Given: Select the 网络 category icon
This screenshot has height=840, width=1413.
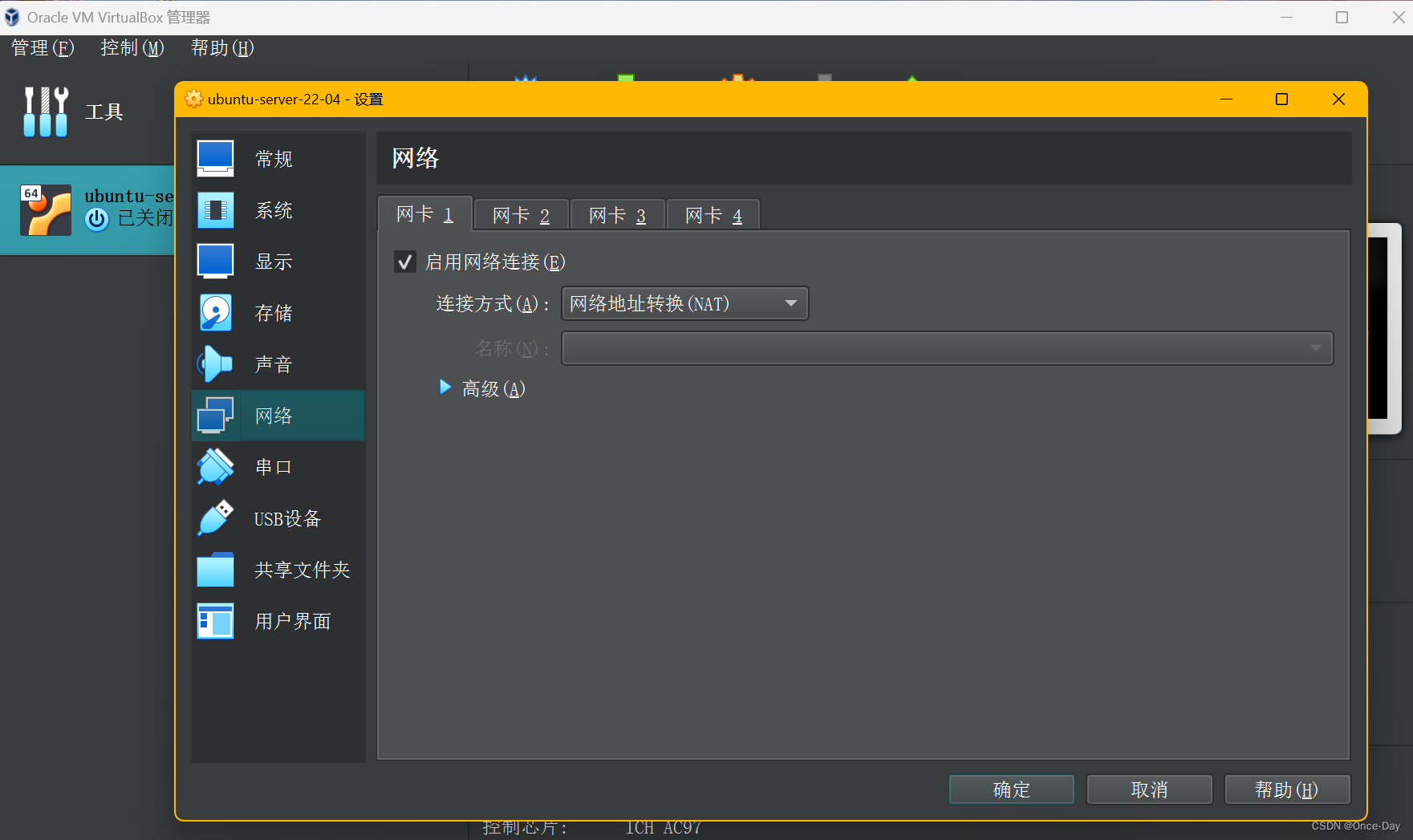Looking at the screenshot, I should (x=215, y=416).
